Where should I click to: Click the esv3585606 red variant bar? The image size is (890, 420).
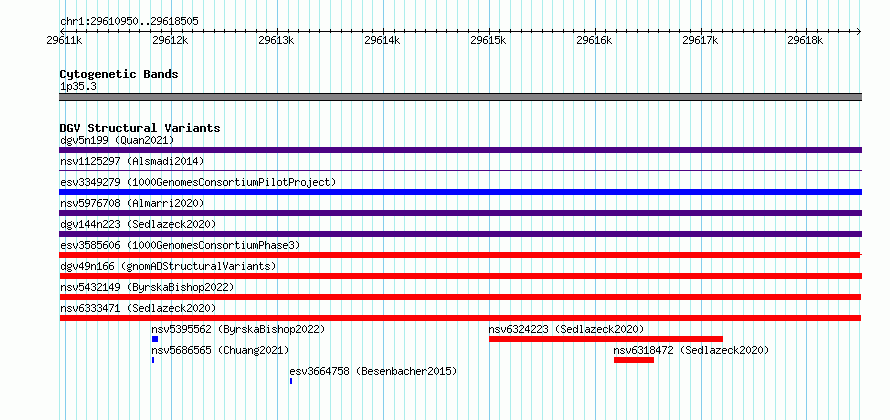click(x=460, y=255)
